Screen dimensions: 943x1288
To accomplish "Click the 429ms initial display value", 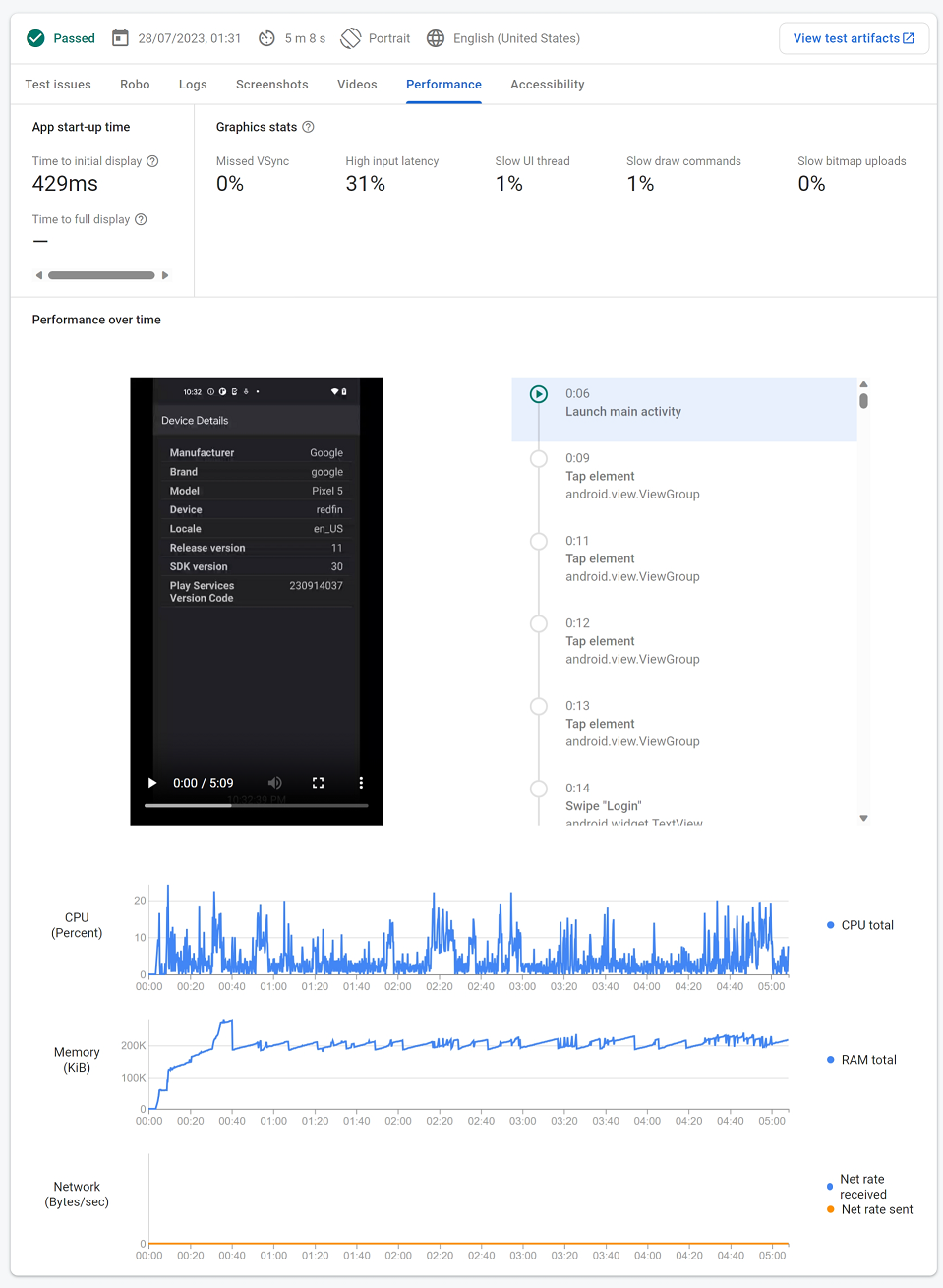I will pyautogui.click(x=65, y=184).
